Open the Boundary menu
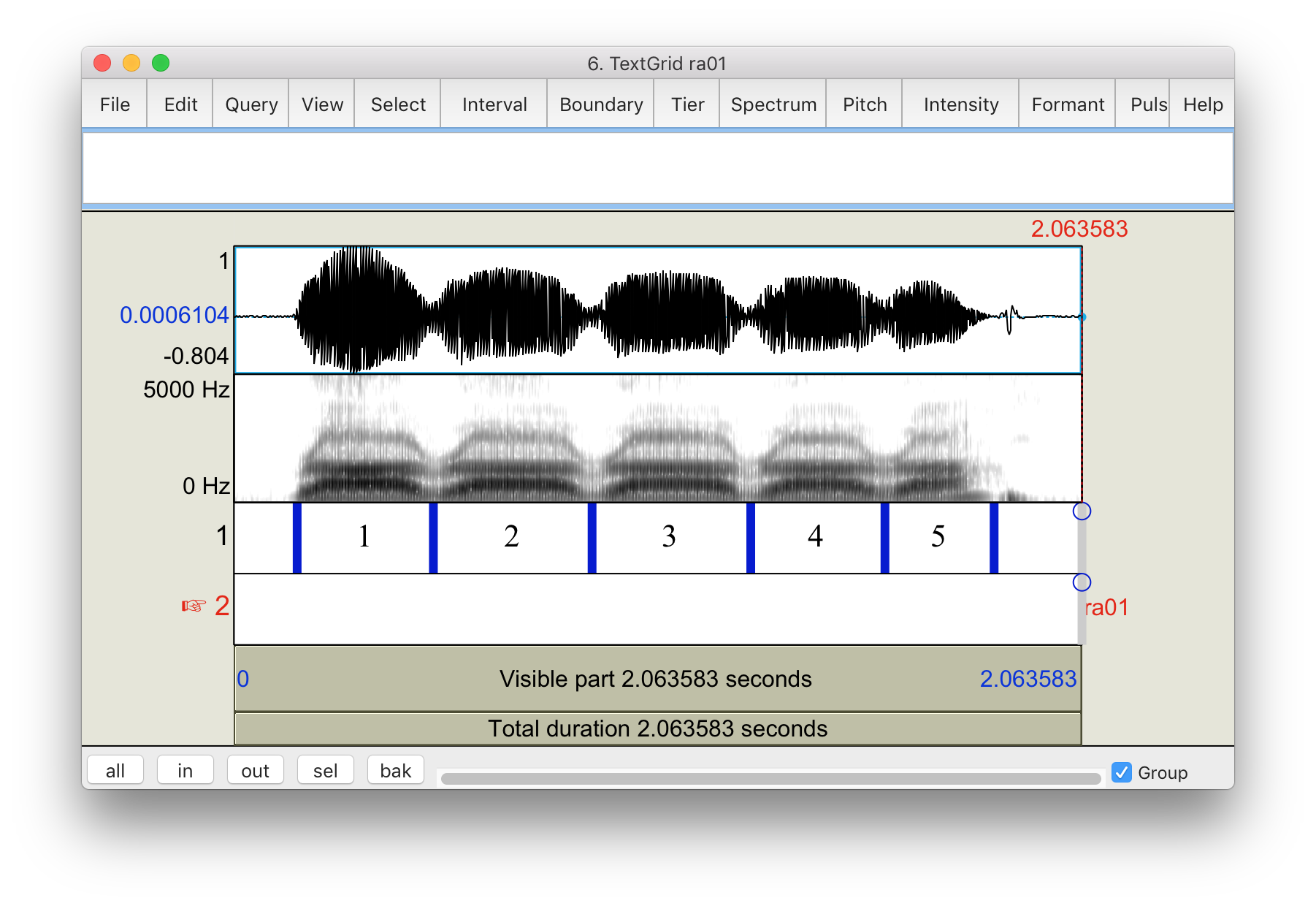Image resolution: width=1316 pixels, height=906 pixels. 601,104
